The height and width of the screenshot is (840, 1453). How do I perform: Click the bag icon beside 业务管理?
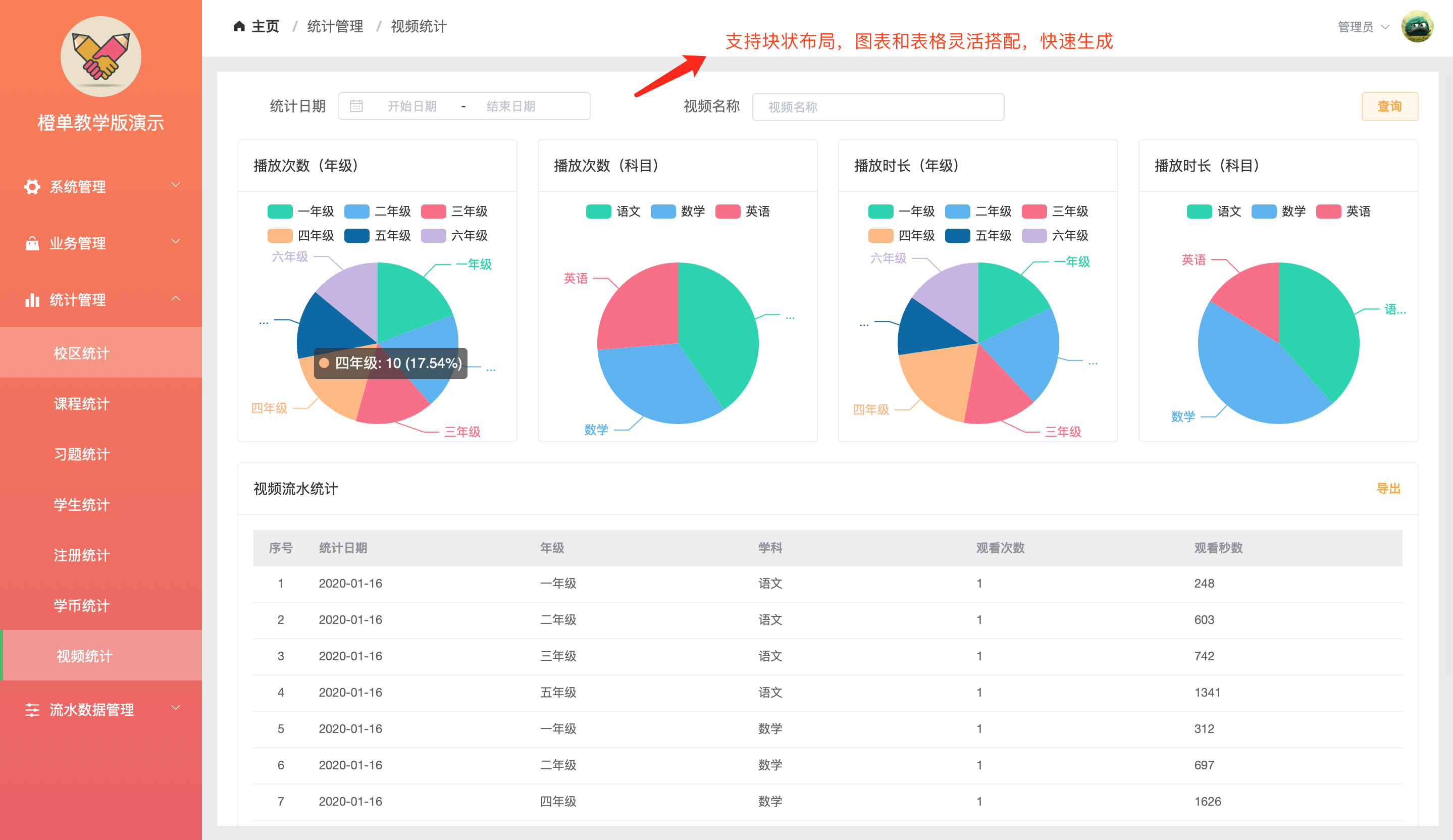click(32, 243)
